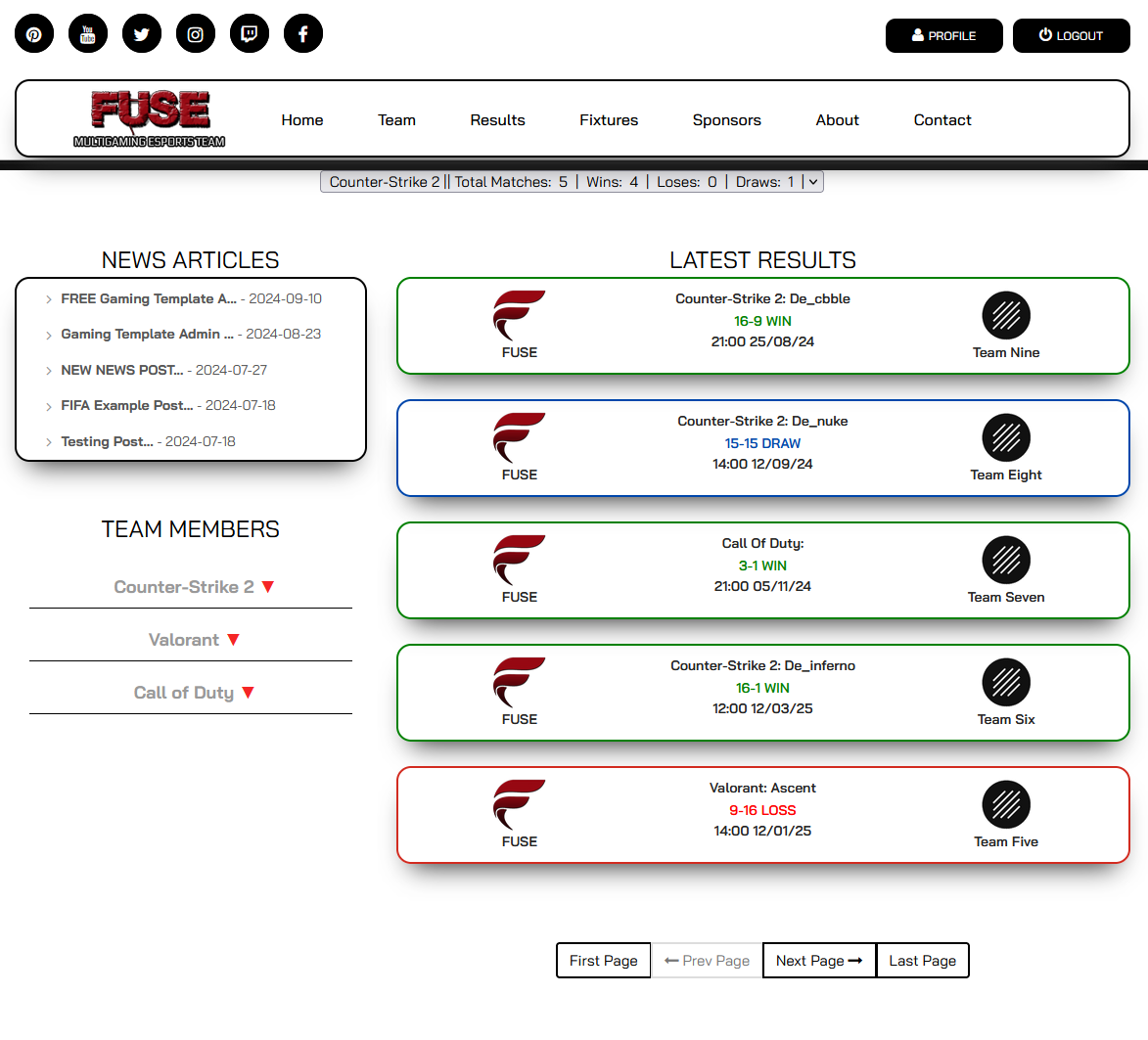This screenshot has width=1148, height=1040.
Task: Open the Fixtures menu item
Action: [x=609, y=120]
